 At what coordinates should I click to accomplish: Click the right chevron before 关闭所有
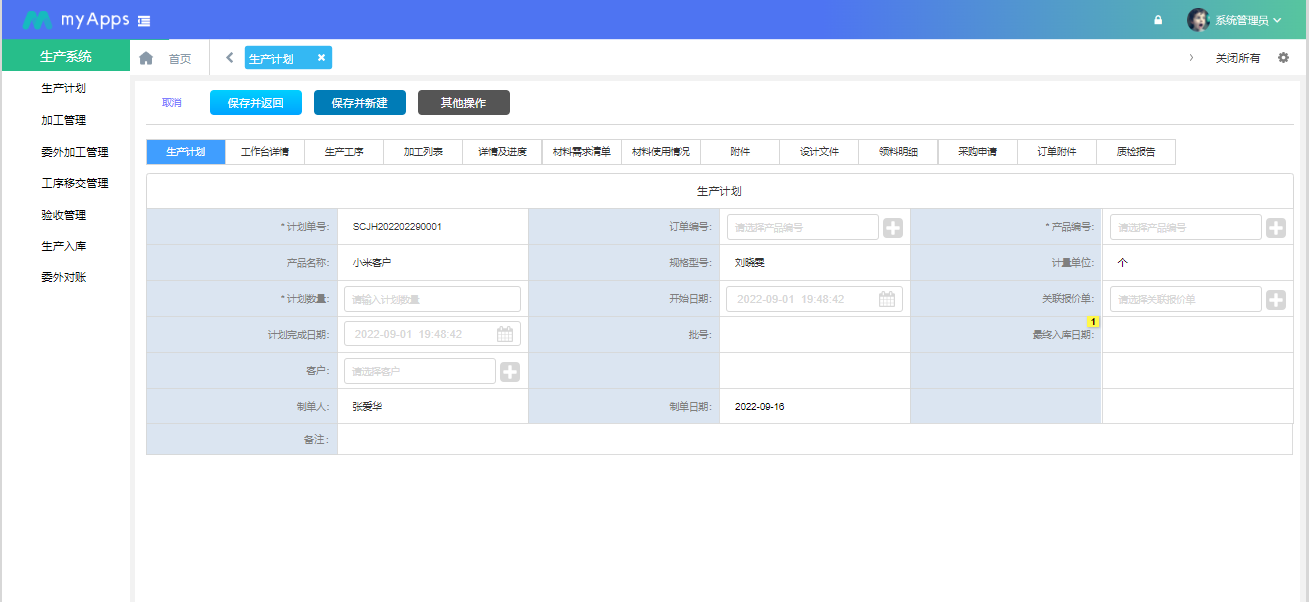(1190, 58)
